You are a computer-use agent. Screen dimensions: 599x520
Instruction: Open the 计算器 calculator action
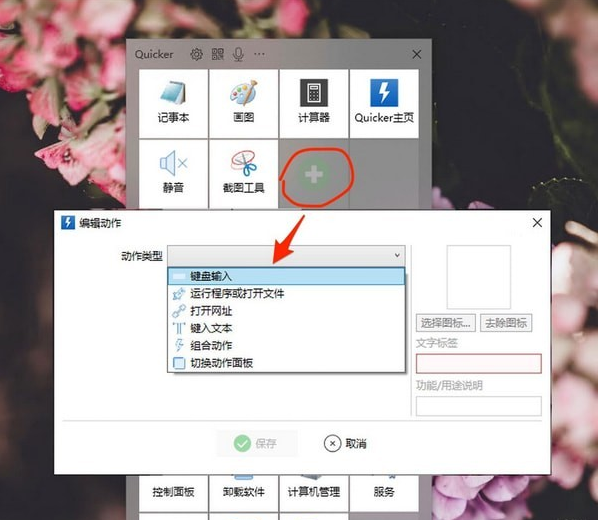314,104
